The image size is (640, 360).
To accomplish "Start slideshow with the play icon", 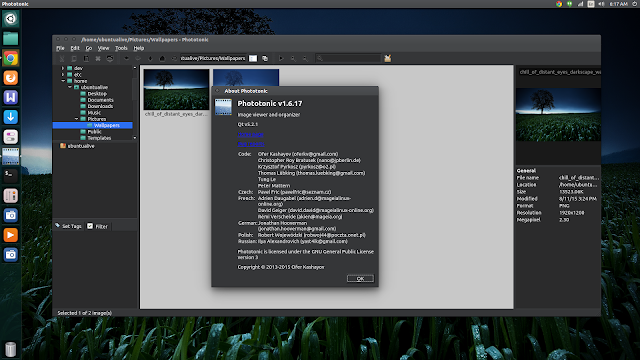I will coord(281,58).
